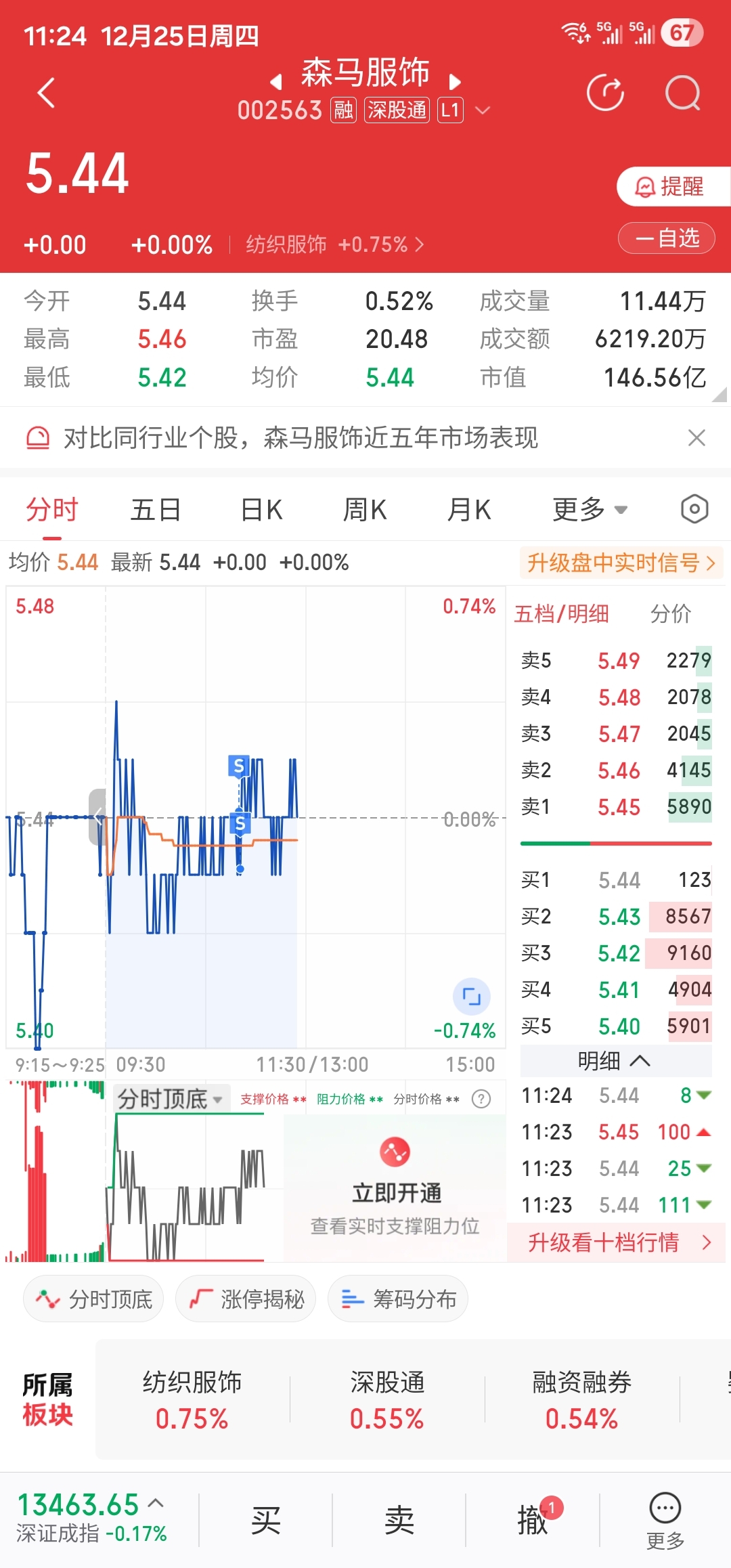
Task: Tap 涨停揭秘 chip button
Action: point(246,1299)
